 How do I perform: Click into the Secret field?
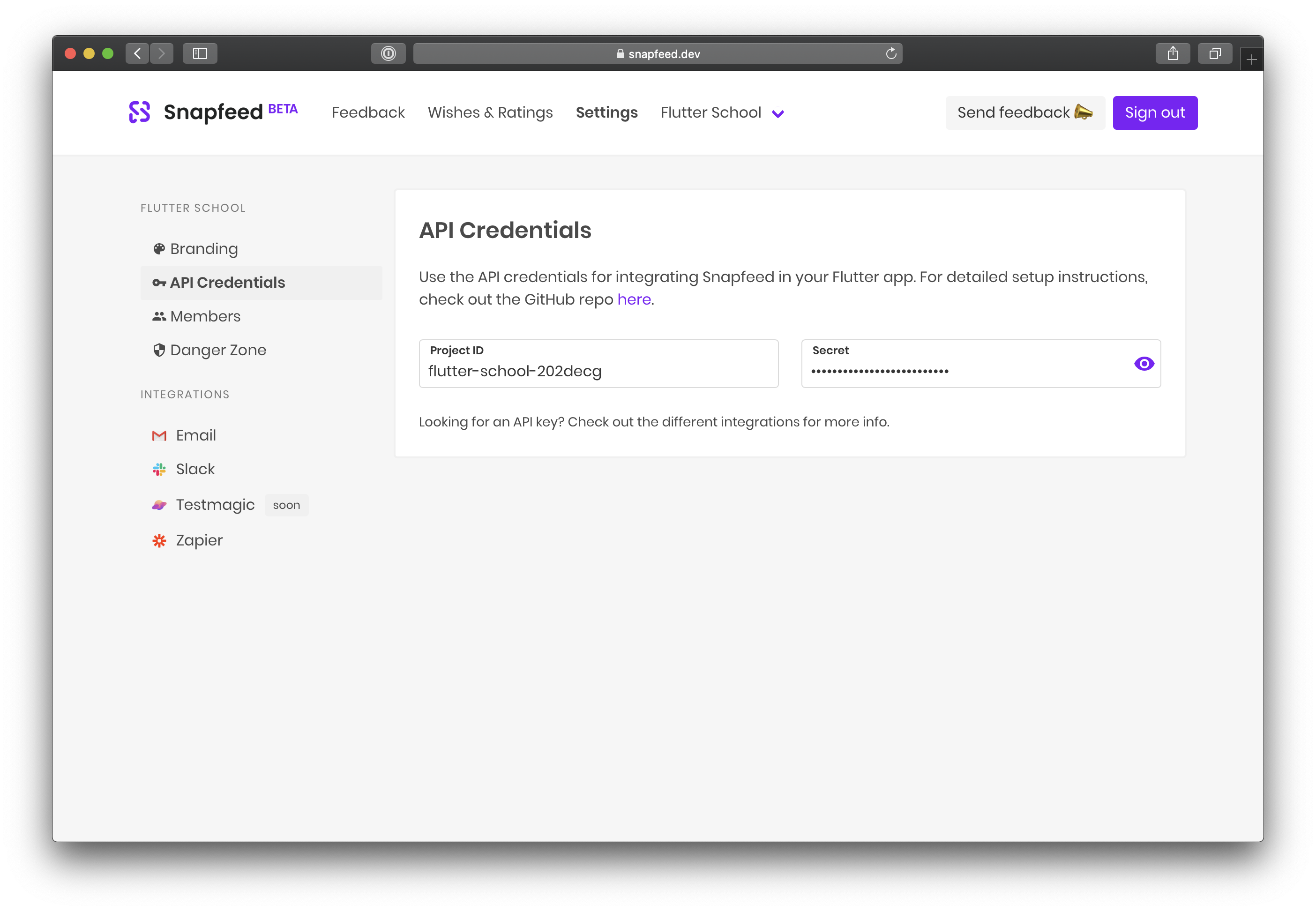981,364
